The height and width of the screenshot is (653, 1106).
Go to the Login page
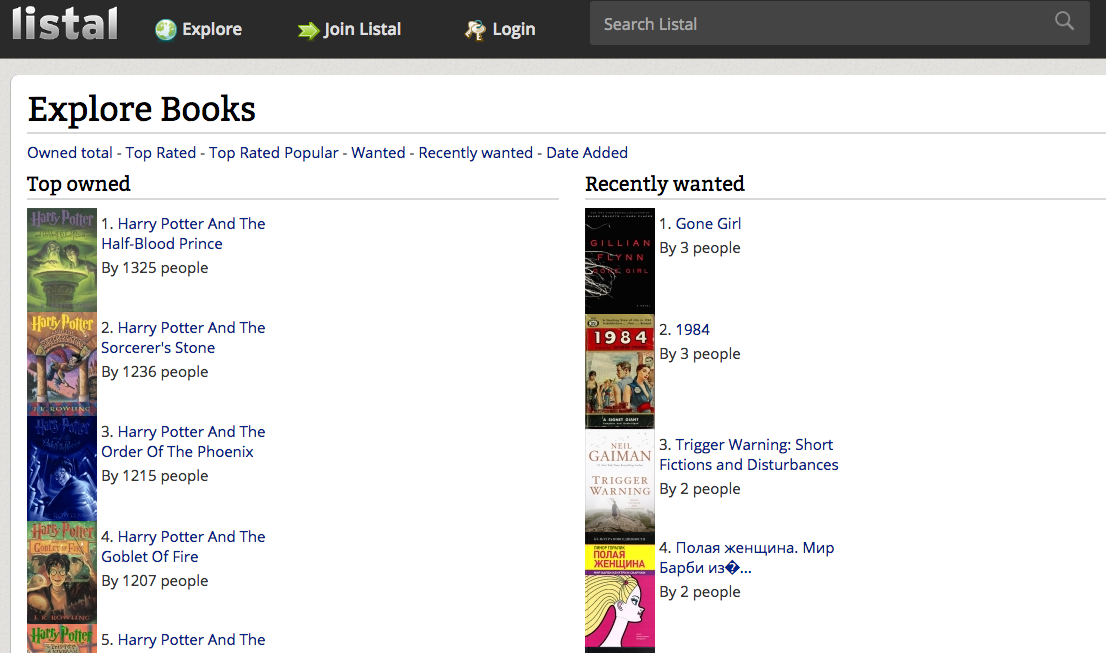[x=513, y=29]
